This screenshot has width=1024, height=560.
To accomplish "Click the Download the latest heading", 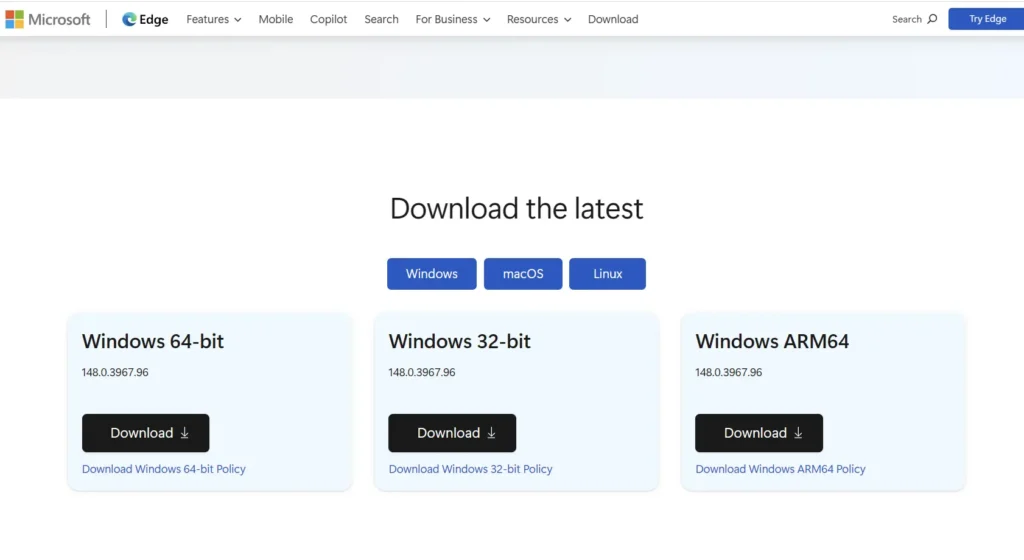I will click(x=517, y=209).
